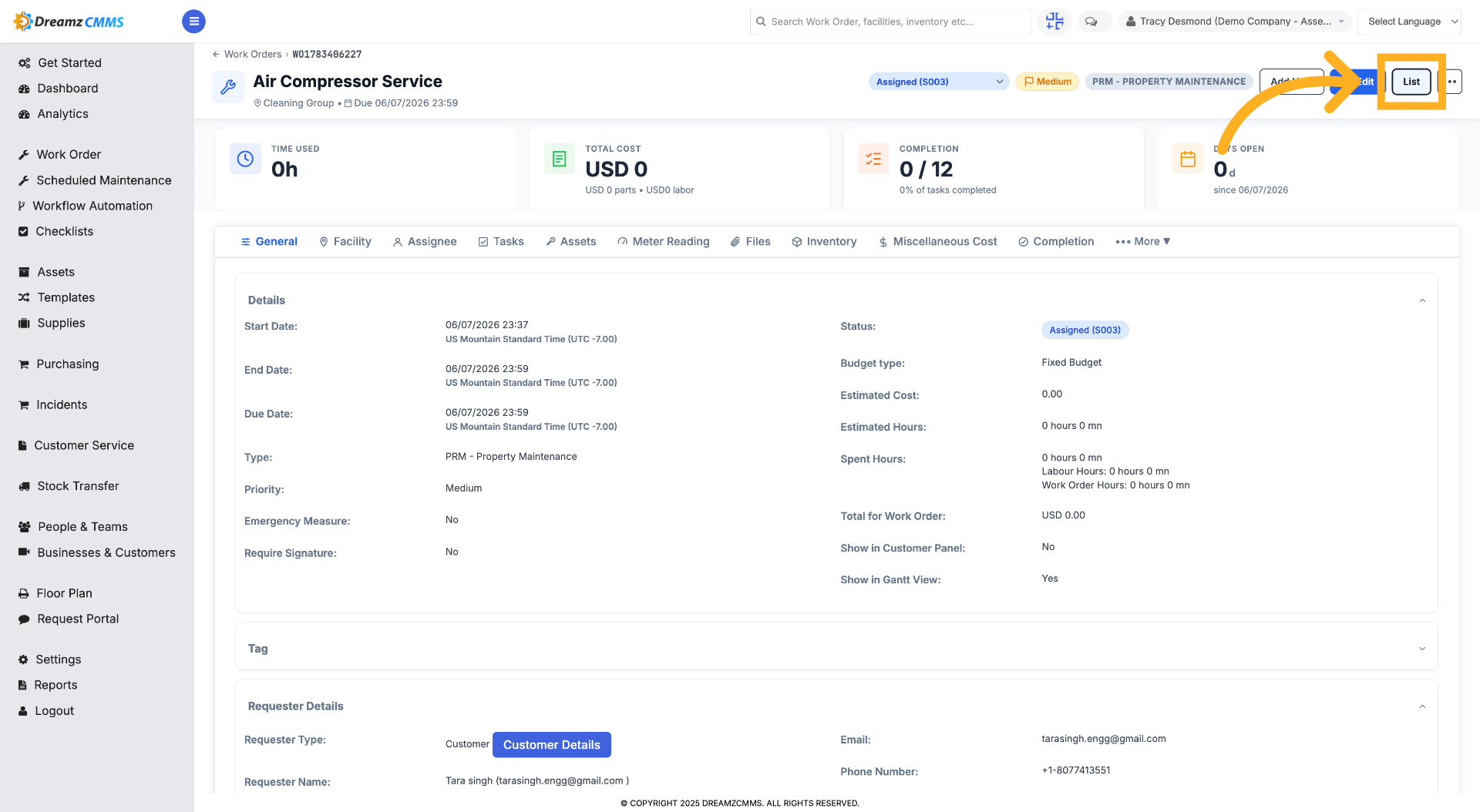This screenshot has width=1480, height=812.
Task: Focus the Search Work Order field
Action: [x=890, y=22]
